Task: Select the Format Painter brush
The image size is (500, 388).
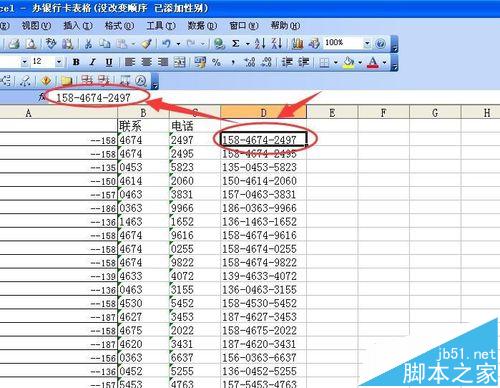Action: (146, 44)
